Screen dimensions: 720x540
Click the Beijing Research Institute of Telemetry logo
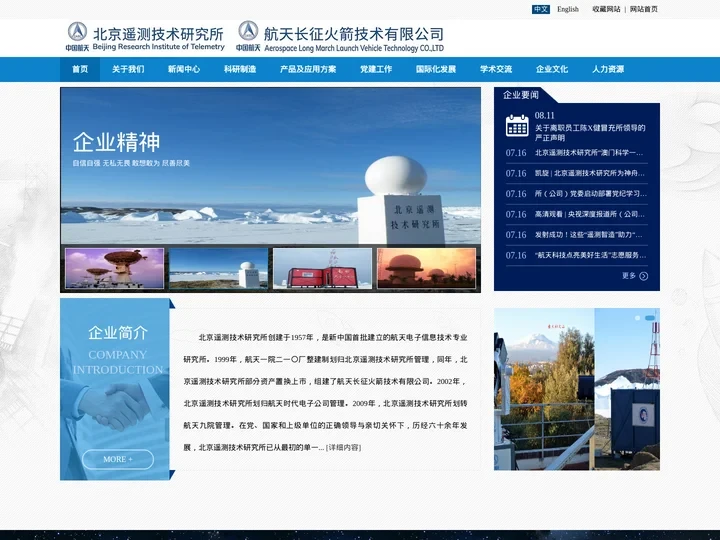point(145,36)
